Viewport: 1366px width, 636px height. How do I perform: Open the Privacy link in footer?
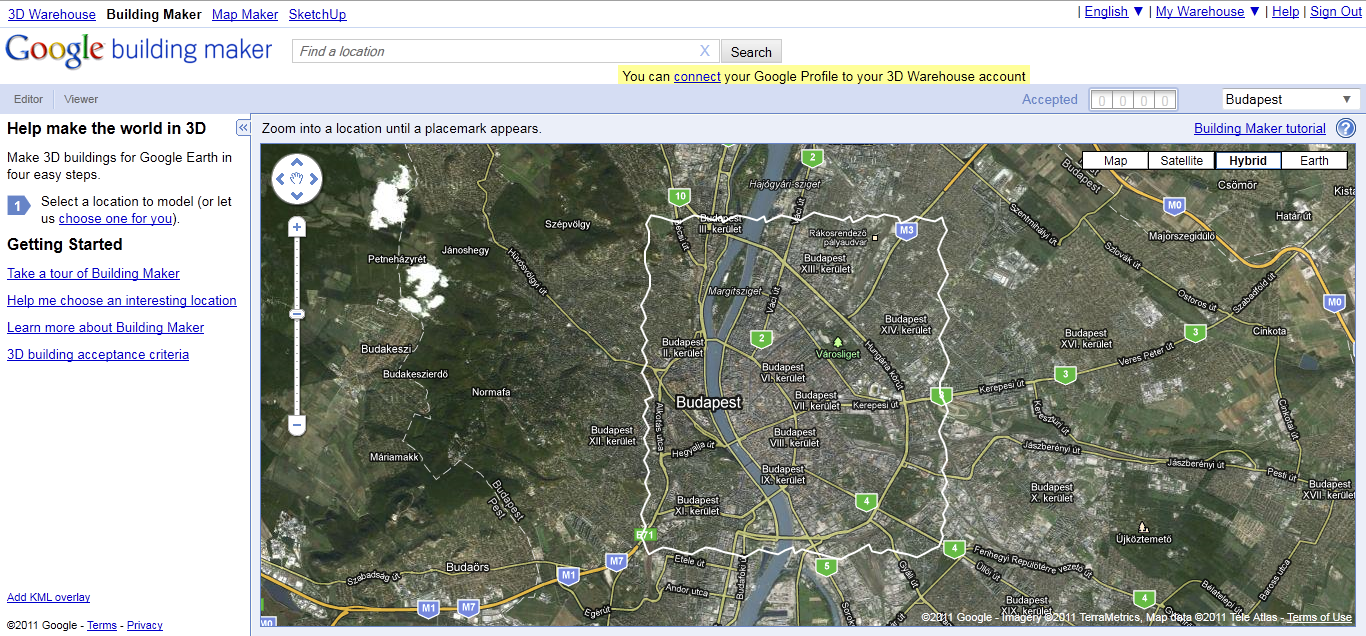click(145, 625)
